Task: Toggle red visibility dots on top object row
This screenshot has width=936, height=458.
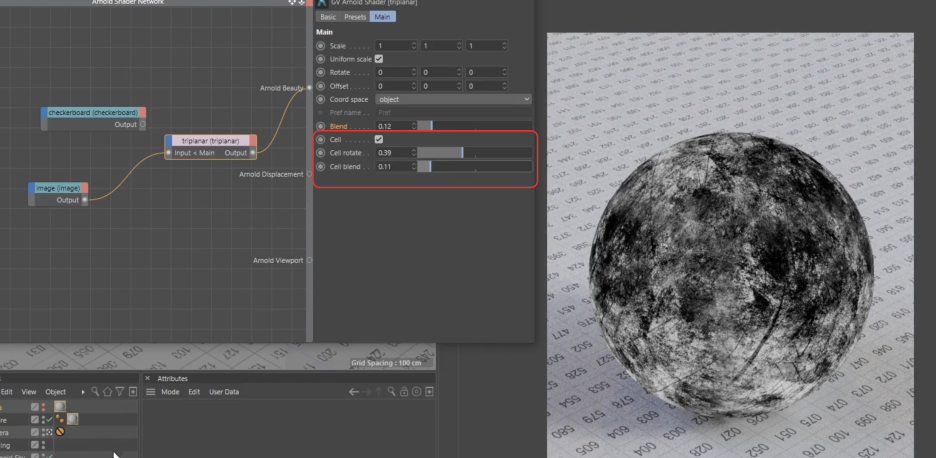Action: [43, 407]
